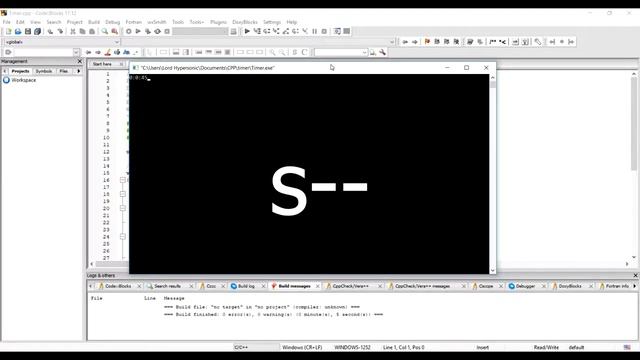
Task: Open the Start here editor tab
Action: coord(102,64)
